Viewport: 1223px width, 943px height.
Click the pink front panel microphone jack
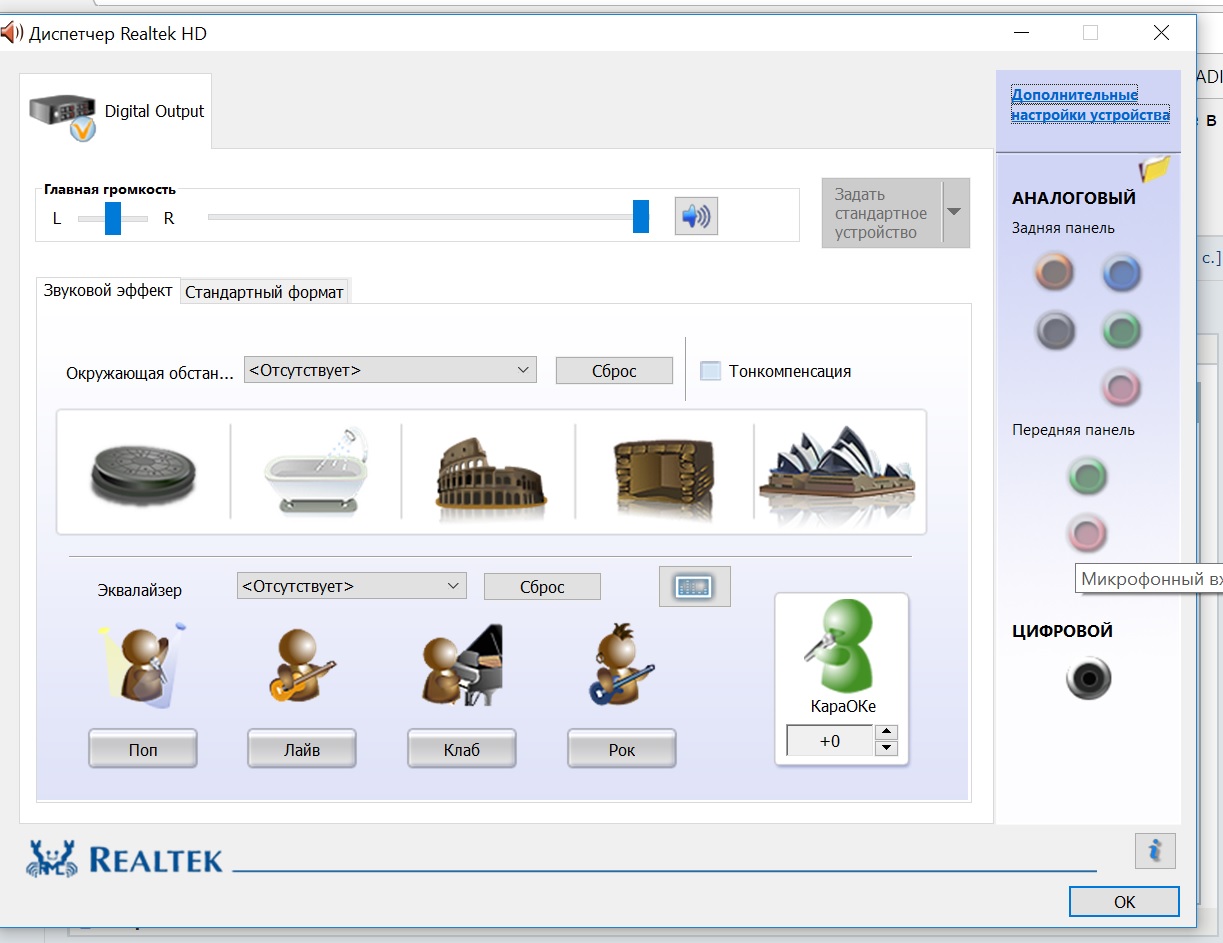coord(1087,533)
